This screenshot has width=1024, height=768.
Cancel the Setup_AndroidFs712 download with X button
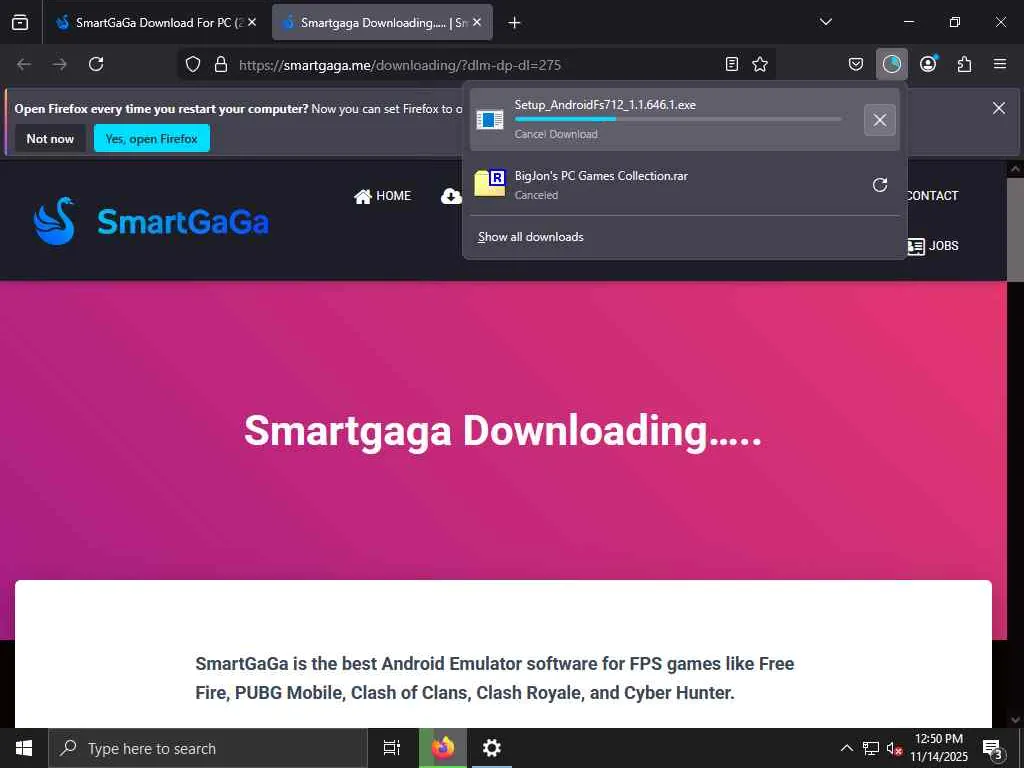tap(880, 120)
